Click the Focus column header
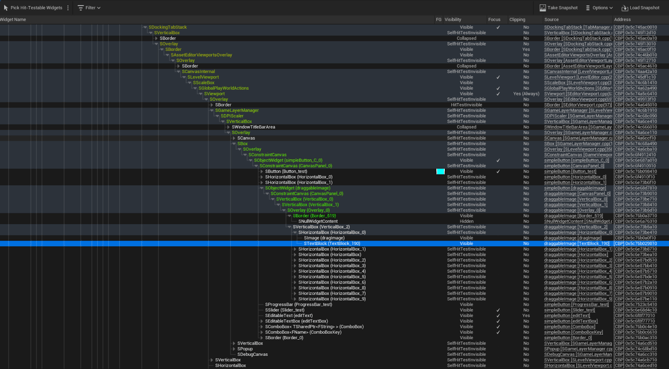669x369 pixels. [x=493, y=20]
